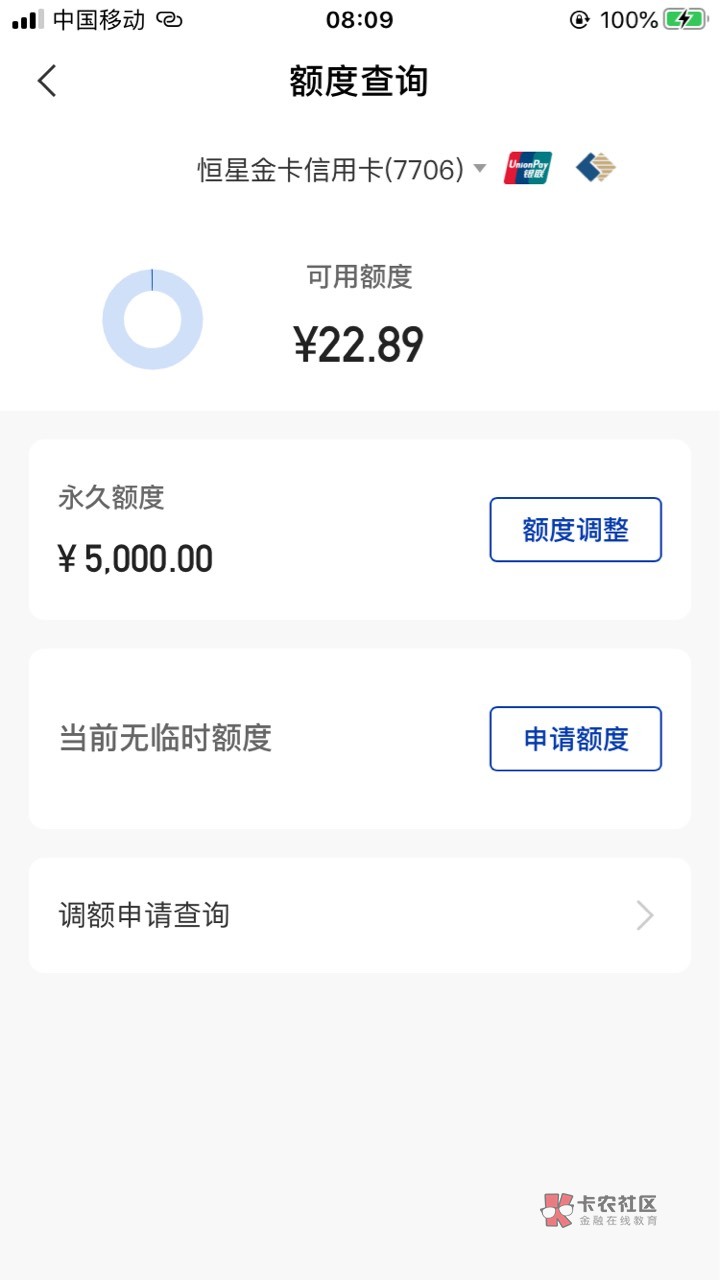720x1280 pixels.
Task: Tap the back arrow icon
Action: tap(47, 81)
